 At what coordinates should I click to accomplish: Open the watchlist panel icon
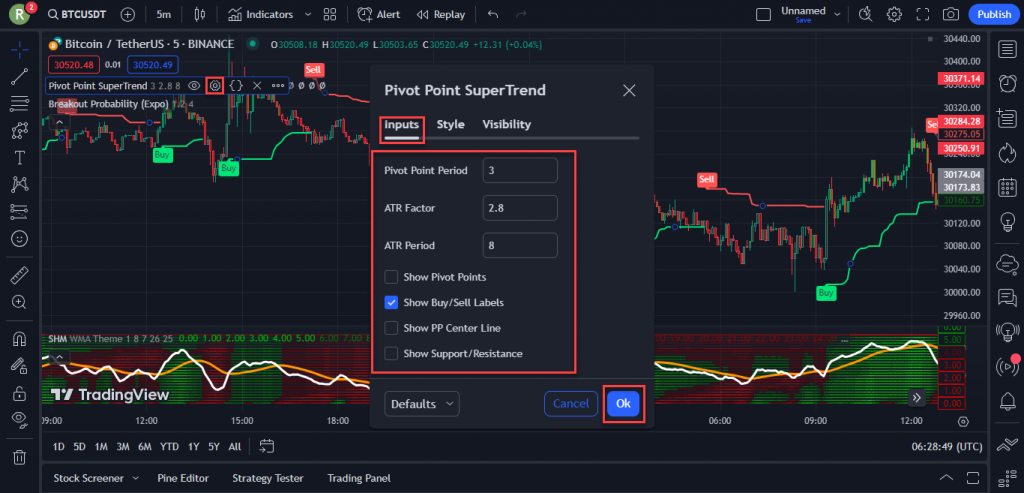pyautogui.click(x=1008, y=49)
